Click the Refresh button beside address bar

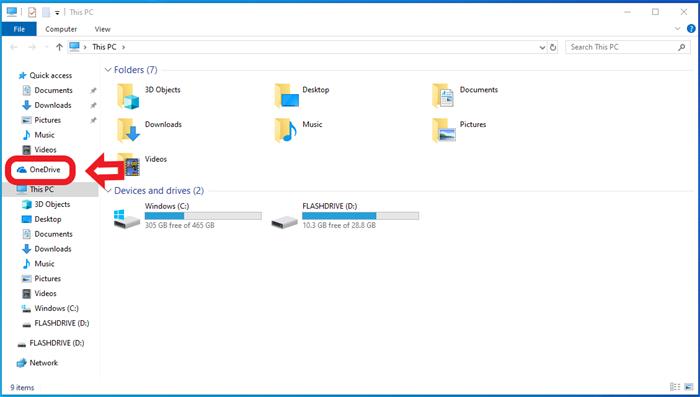[x=553, y=47]
